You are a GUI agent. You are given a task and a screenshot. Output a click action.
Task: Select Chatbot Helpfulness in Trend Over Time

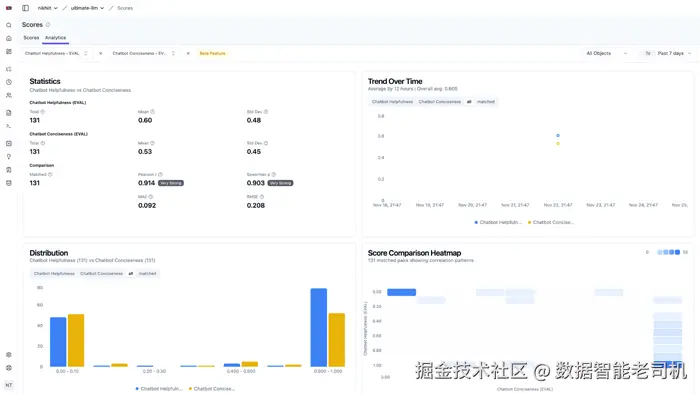(x=392, y=102)
